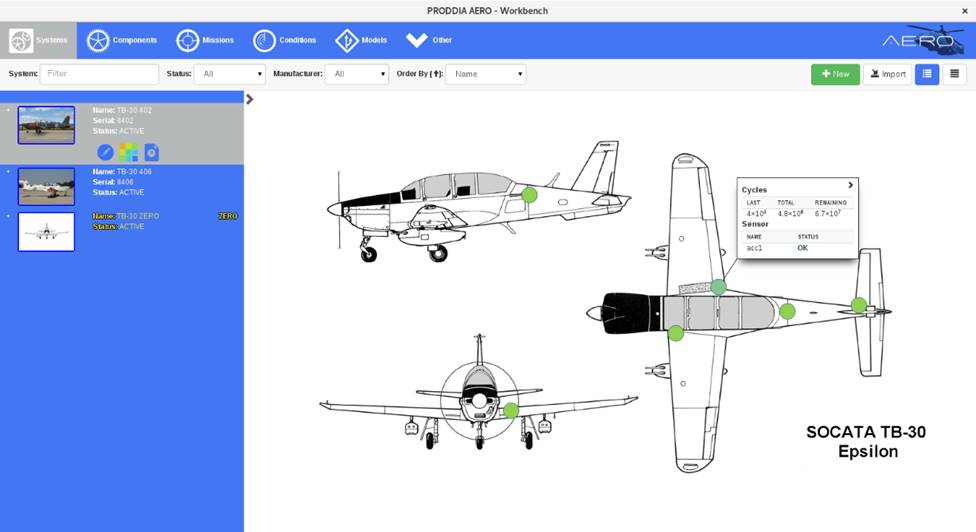Click the green New button
The width and height of the screenshot is (976, 532).
click(x=835, y=74)
